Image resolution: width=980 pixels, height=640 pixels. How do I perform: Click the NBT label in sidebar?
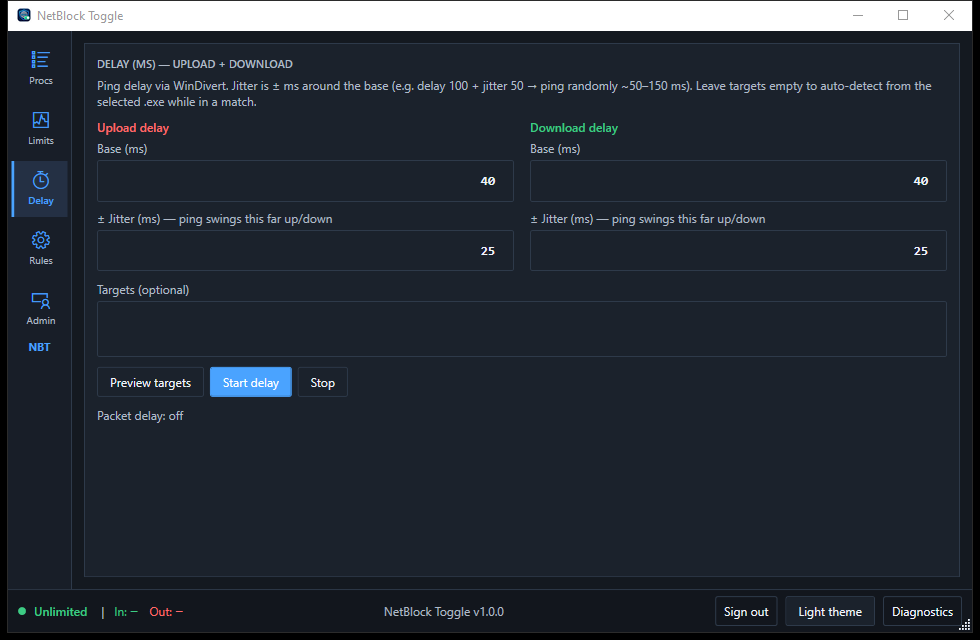39,347
